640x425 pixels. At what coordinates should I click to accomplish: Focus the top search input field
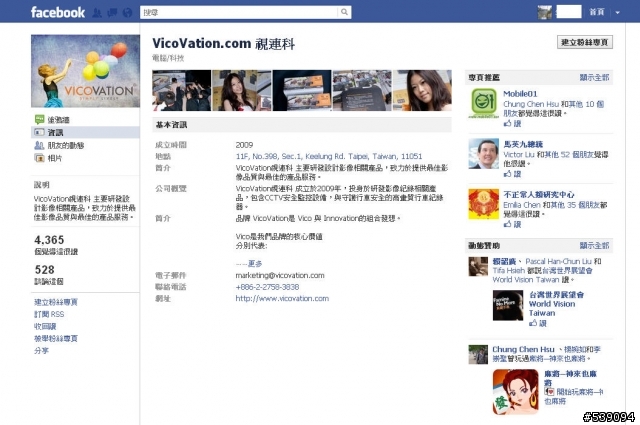(x=239, y=12)
